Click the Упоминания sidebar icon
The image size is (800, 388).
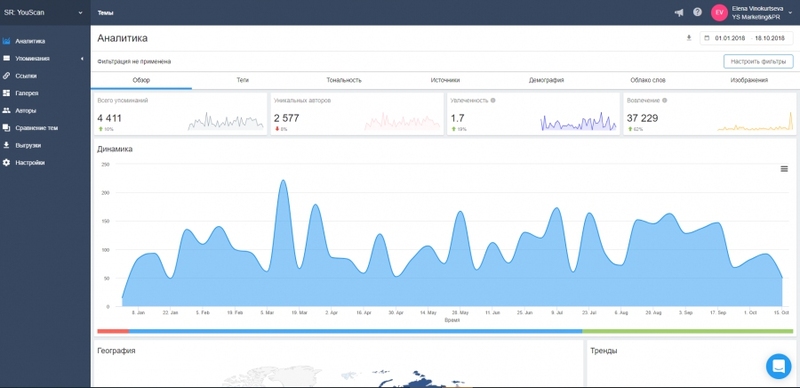pos(6,58)
